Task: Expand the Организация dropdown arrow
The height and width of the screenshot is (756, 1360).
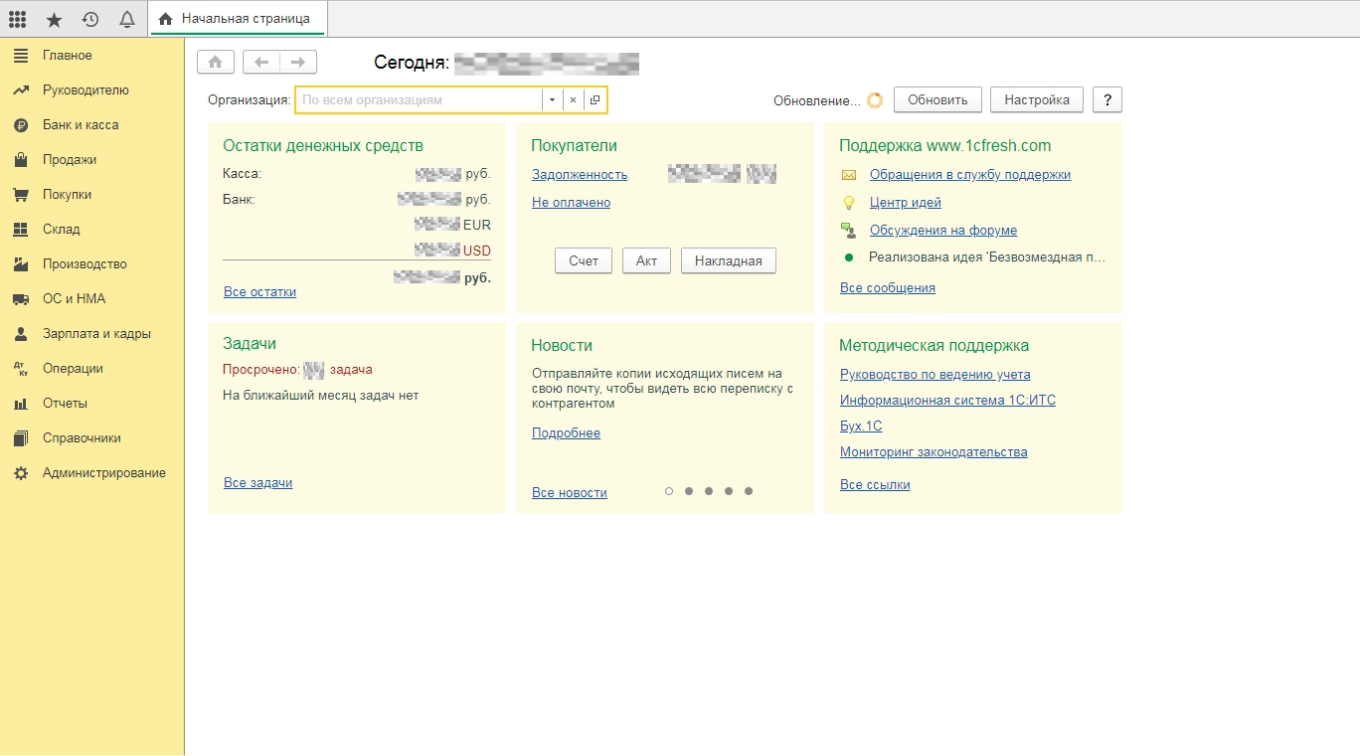Action: [552, 100]
